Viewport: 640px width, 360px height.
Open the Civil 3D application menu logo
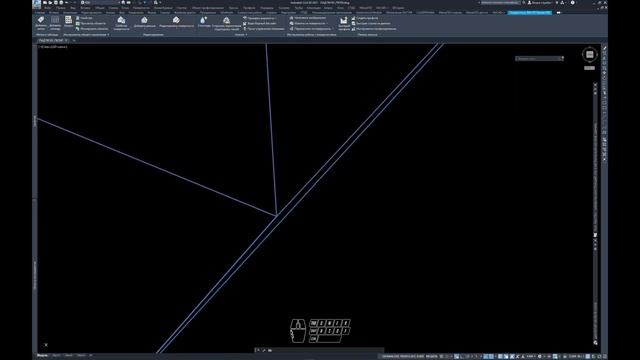coord(37,4)
